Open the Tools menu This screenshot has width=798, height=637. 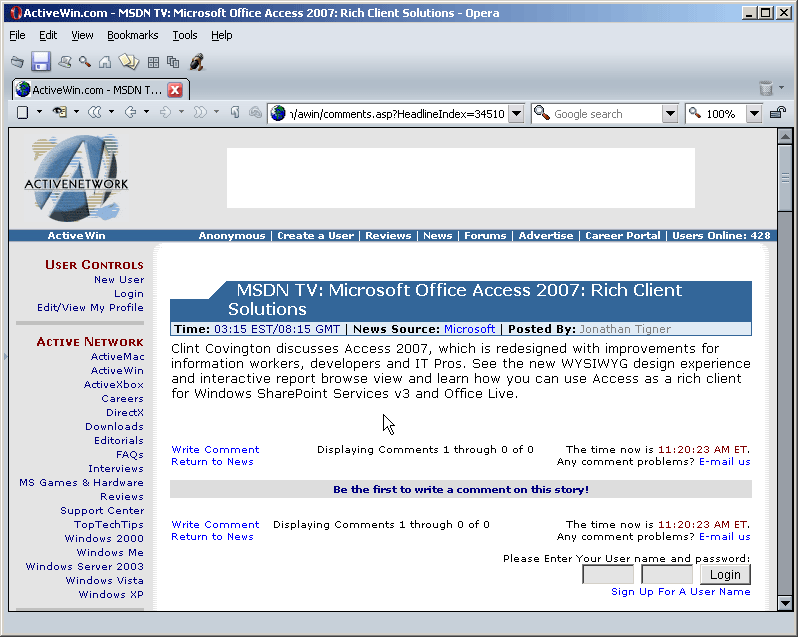pyautogui.click(x=185, y=35)
